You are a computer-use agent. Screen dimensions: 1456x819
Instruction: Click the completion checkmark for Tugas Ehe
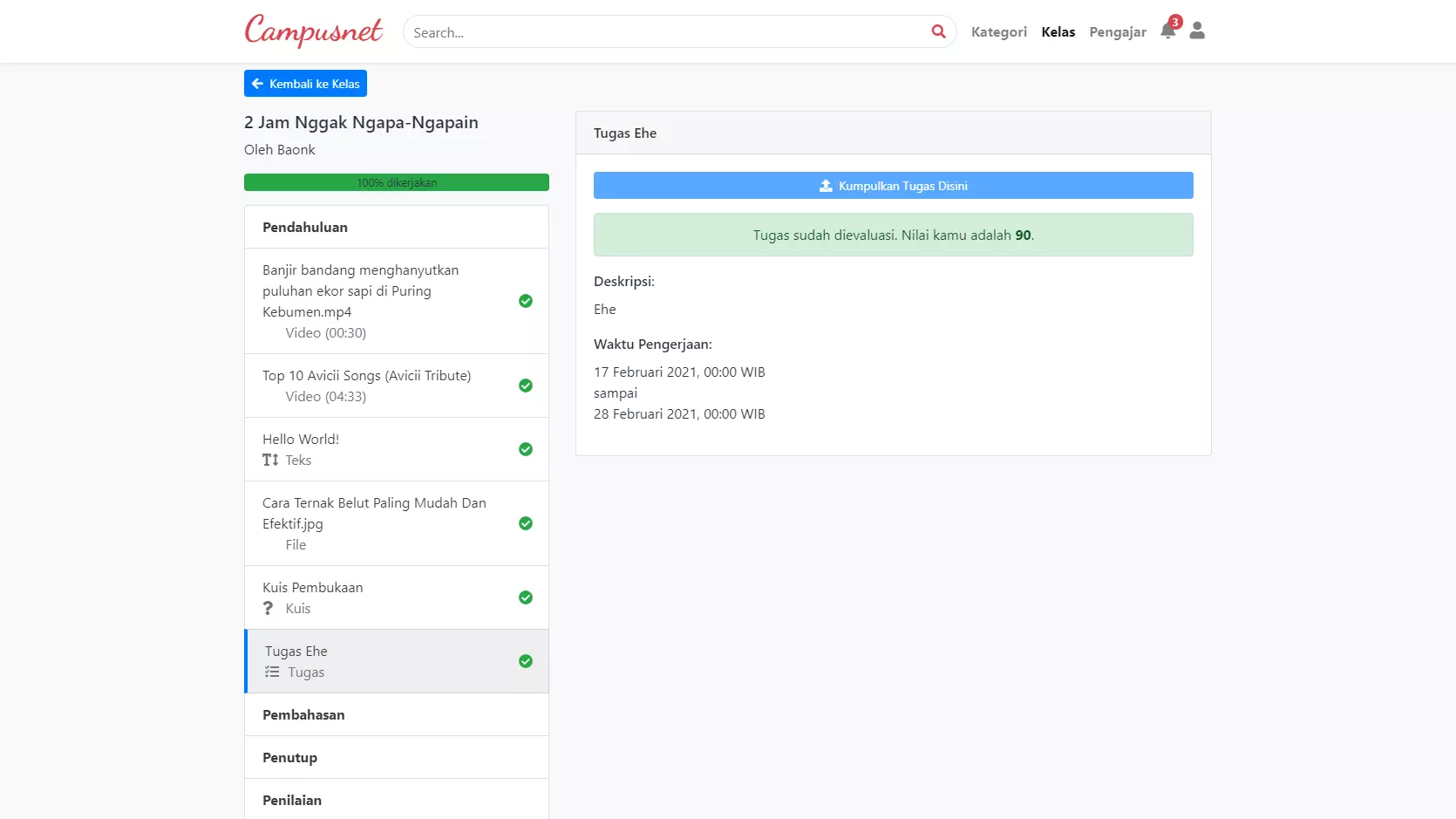526,661
